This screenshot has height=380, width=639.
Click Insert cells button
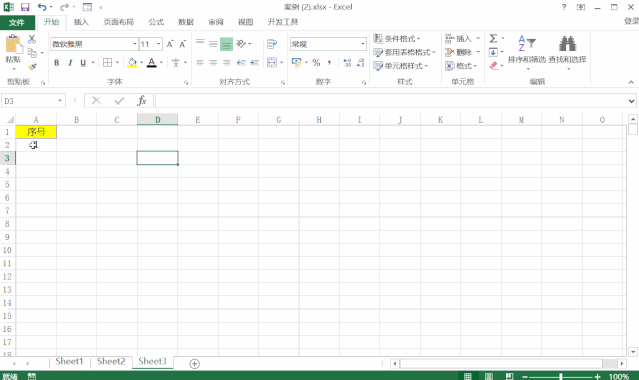[458, 39]
